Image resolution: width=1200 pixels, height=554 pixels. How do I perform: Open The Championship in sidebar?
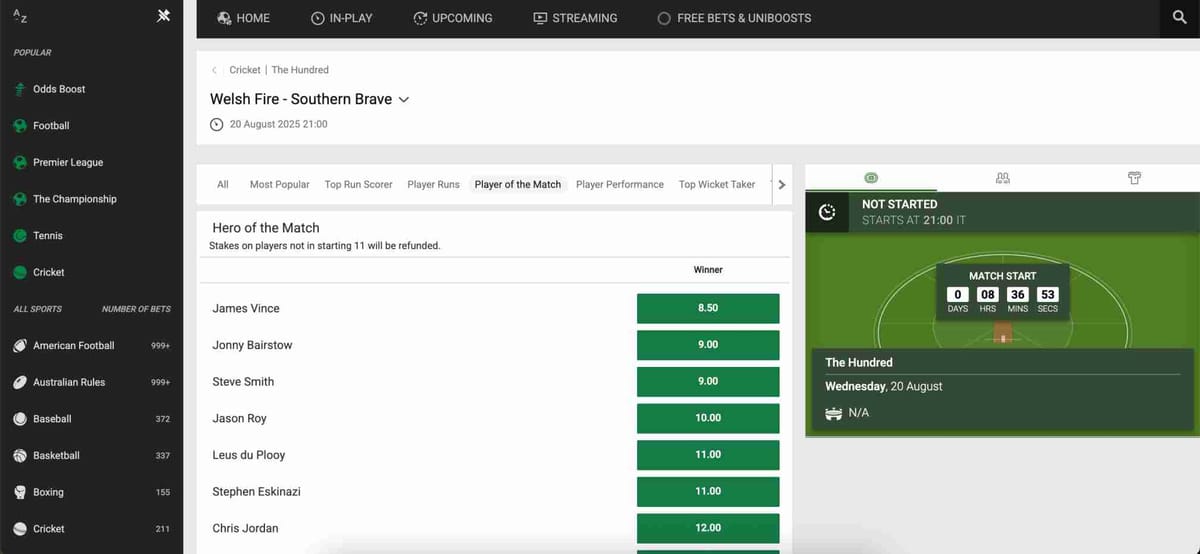[75, 199]
